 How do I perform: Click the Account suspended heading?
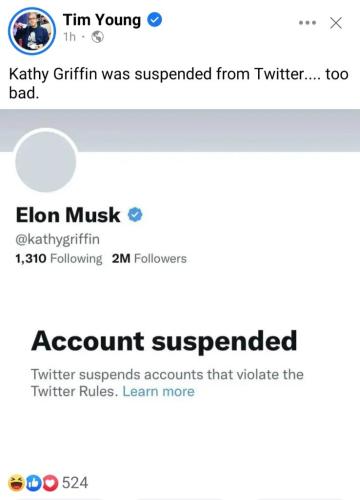pyautogui.click(x=164, y=341)
